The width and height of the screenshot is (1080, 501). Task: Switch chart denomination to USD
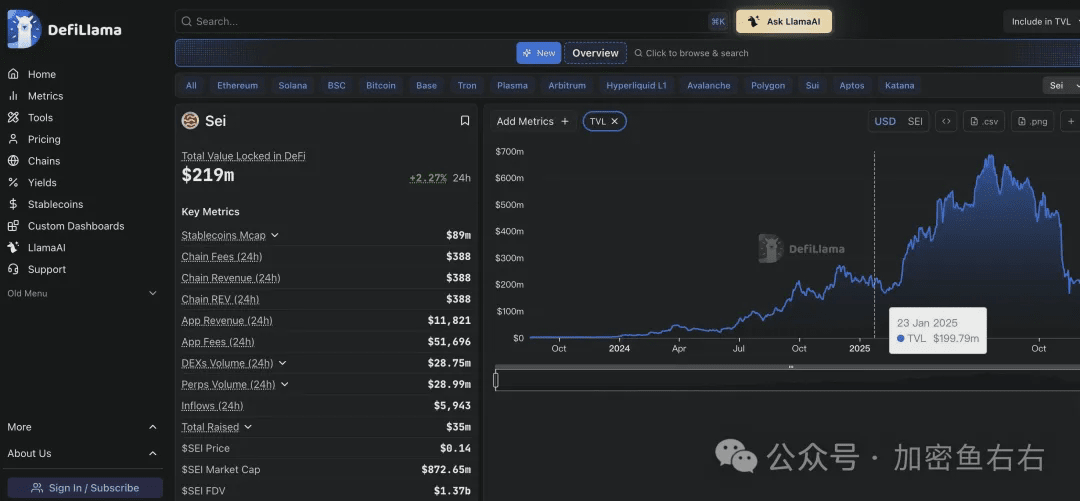pyautogui.click(x=885, y=121)
